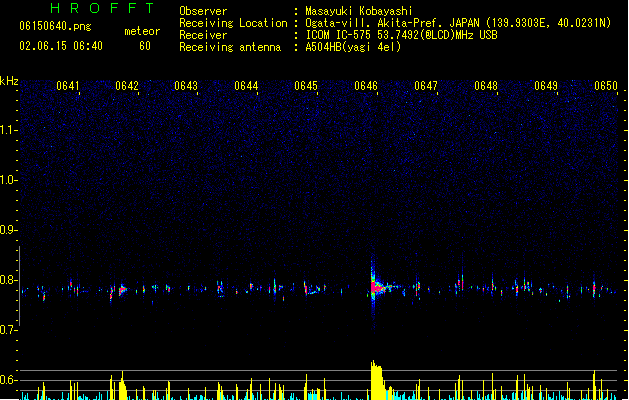Click the 0644 time marker
This screenshot has height=400, width=629.
[246, 86]
